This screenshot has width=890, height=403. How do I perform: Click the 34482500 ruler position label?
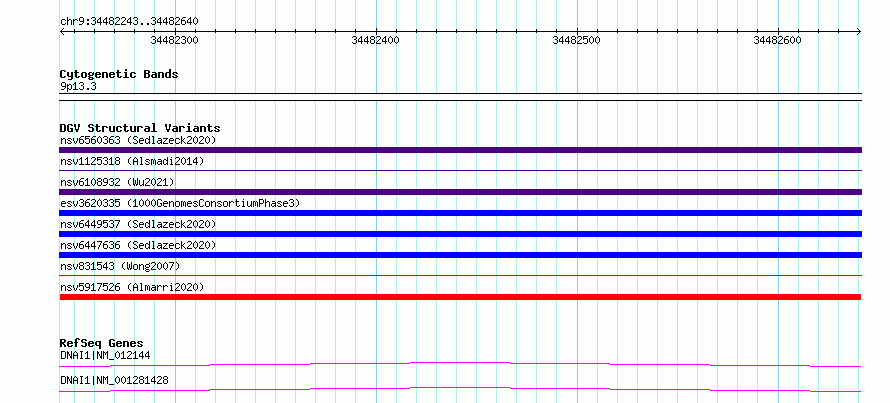point(576,40)
